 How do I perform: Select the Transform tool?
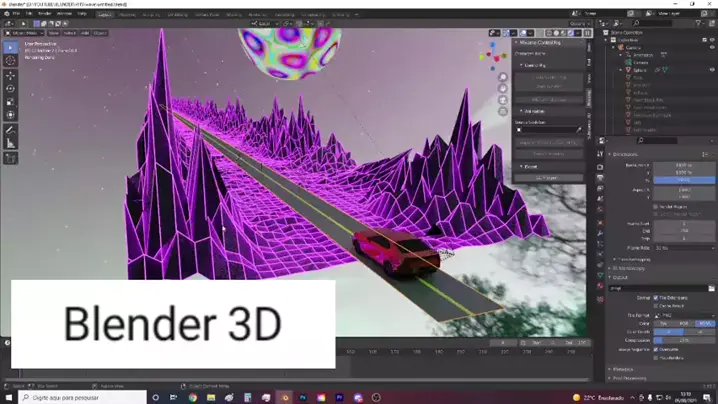(11, 115)
